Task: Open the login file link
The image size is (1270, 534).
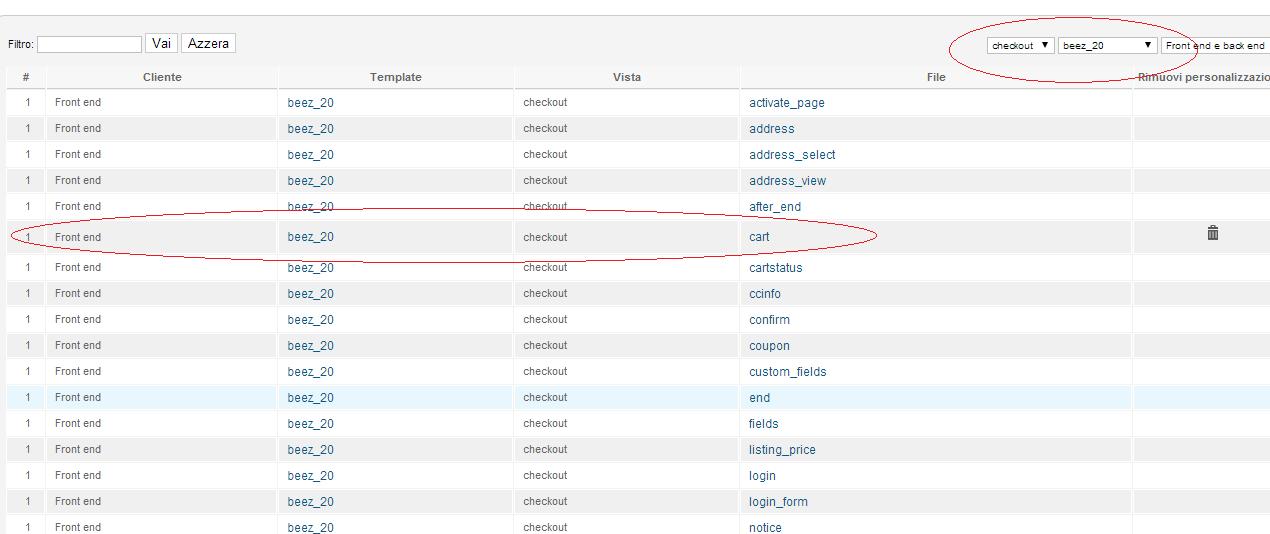Action: (762, 476)
